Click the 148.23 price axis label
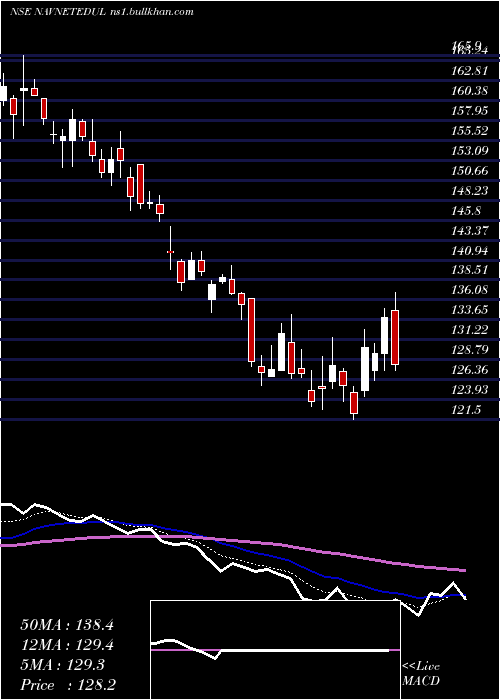This screenshot has height=700, width=500. click(x=471, y=191)
